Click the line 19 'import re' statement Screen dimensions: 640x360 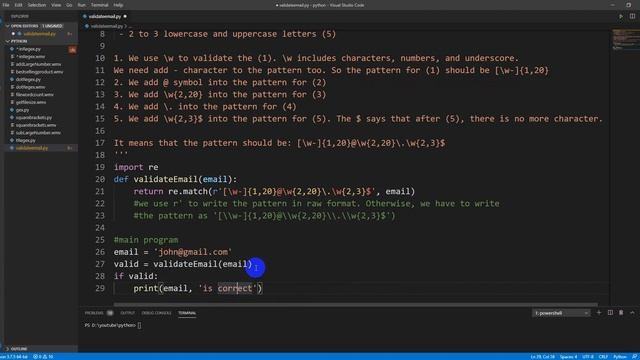pyautogui.click(x=136, y=167)
